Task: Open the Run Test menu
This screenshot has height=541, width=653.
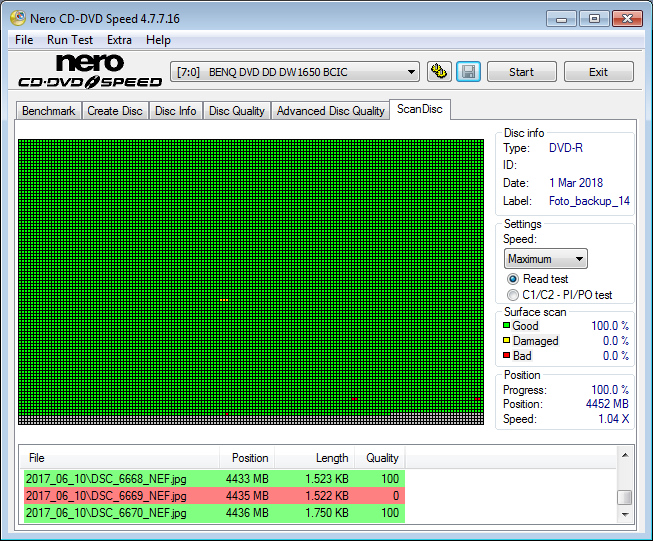Action: point(70,40)
